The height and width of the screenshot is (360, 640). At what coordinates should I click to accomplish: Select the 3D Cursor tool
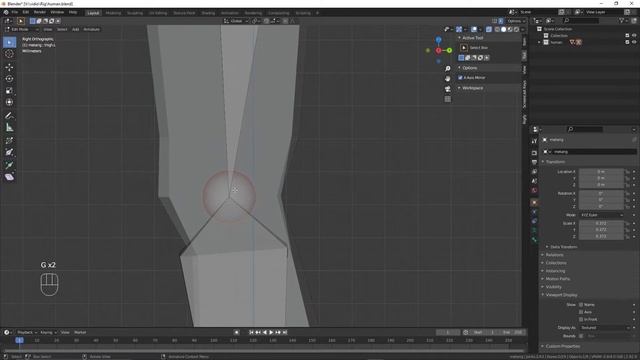pos(9,54)
